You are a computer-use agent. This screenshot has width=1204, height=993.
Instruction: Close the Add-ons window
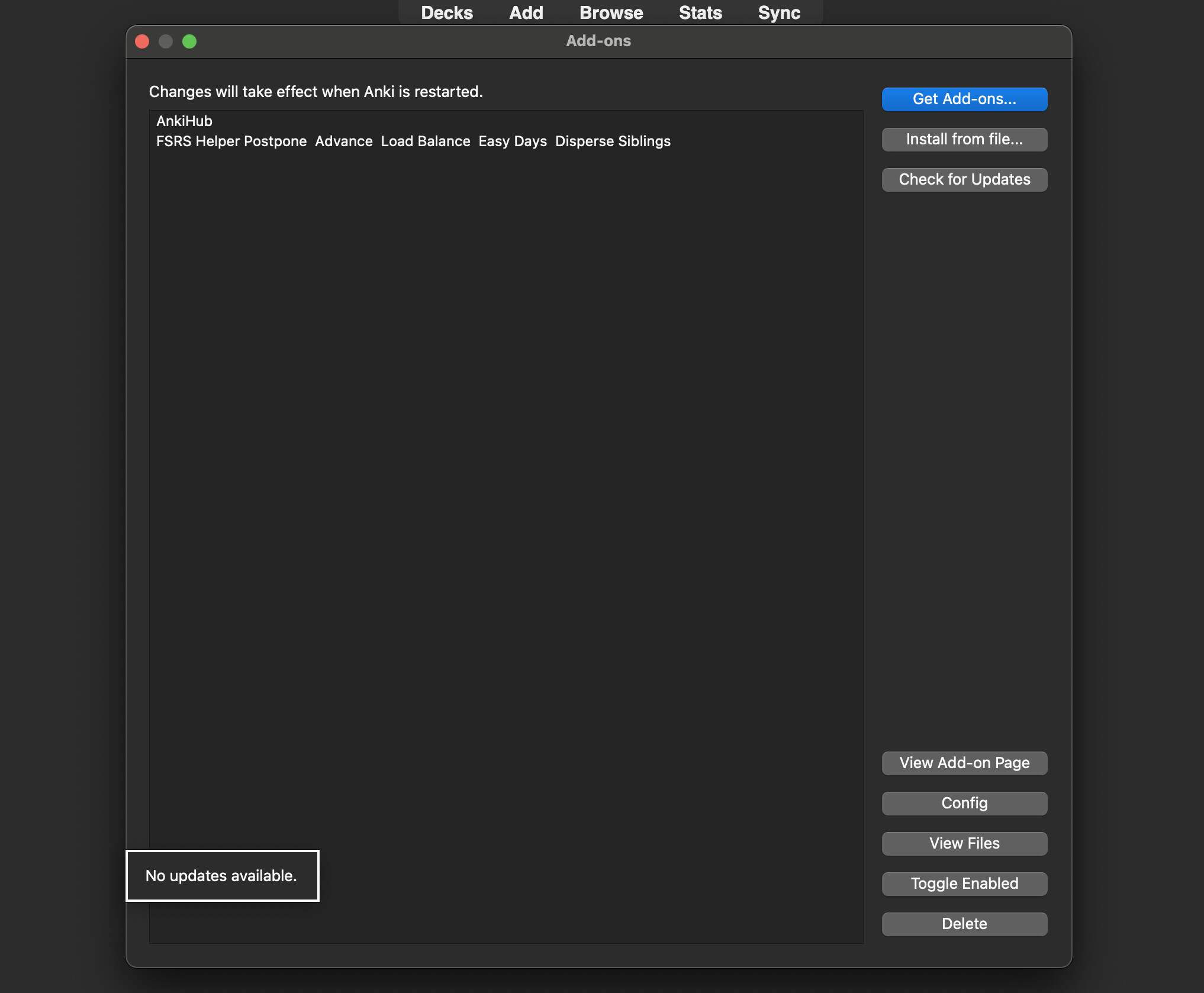(142, 41)
